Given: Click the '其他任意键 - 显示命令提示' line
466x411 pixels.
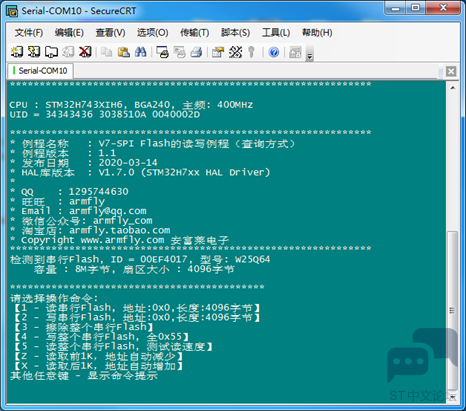Looking at the screenshot, I should tap(84, 376).
